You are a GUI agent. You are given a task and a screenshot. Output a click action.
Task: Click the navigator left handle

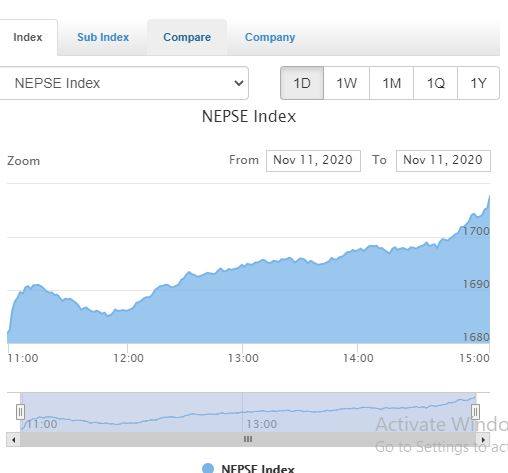click(x=20, y=412)
